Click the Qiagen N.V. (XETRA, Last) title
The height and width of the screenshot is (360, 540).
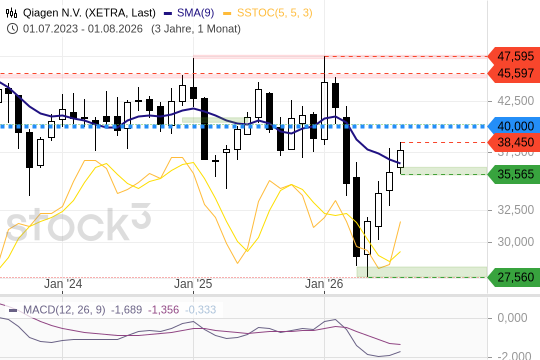pyautogui.click(x=89, y=13)
